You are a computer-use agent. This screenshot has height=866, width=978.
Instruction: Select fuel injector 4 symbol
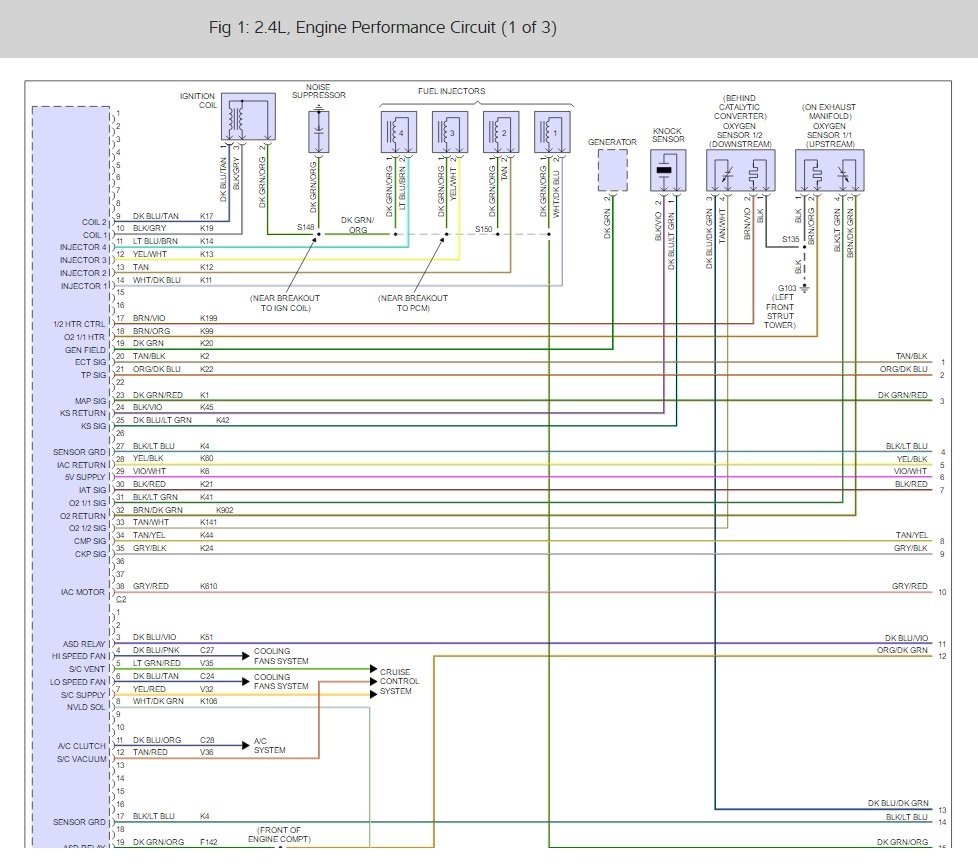399,132
